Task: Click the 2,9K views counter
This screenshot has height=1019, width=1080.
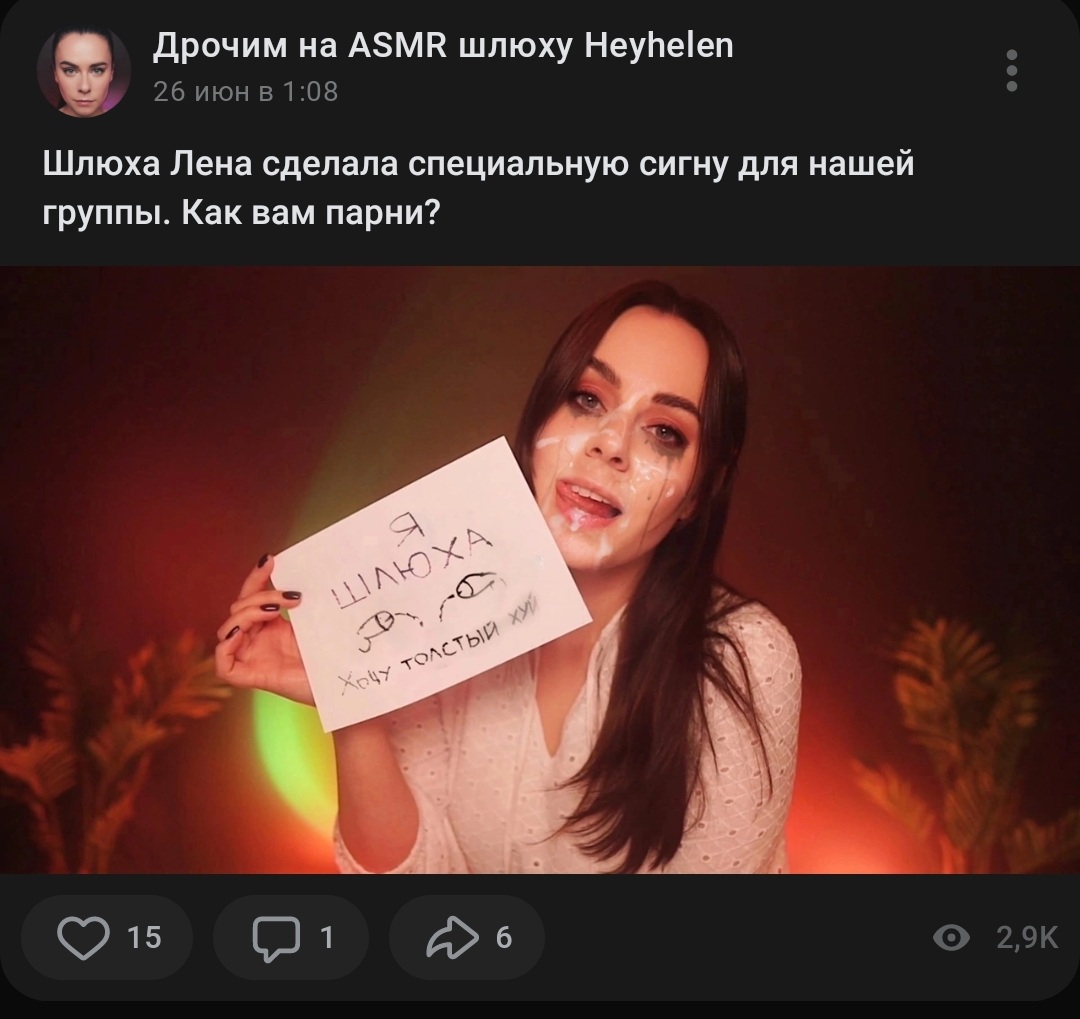Action: coord(1027,938)
